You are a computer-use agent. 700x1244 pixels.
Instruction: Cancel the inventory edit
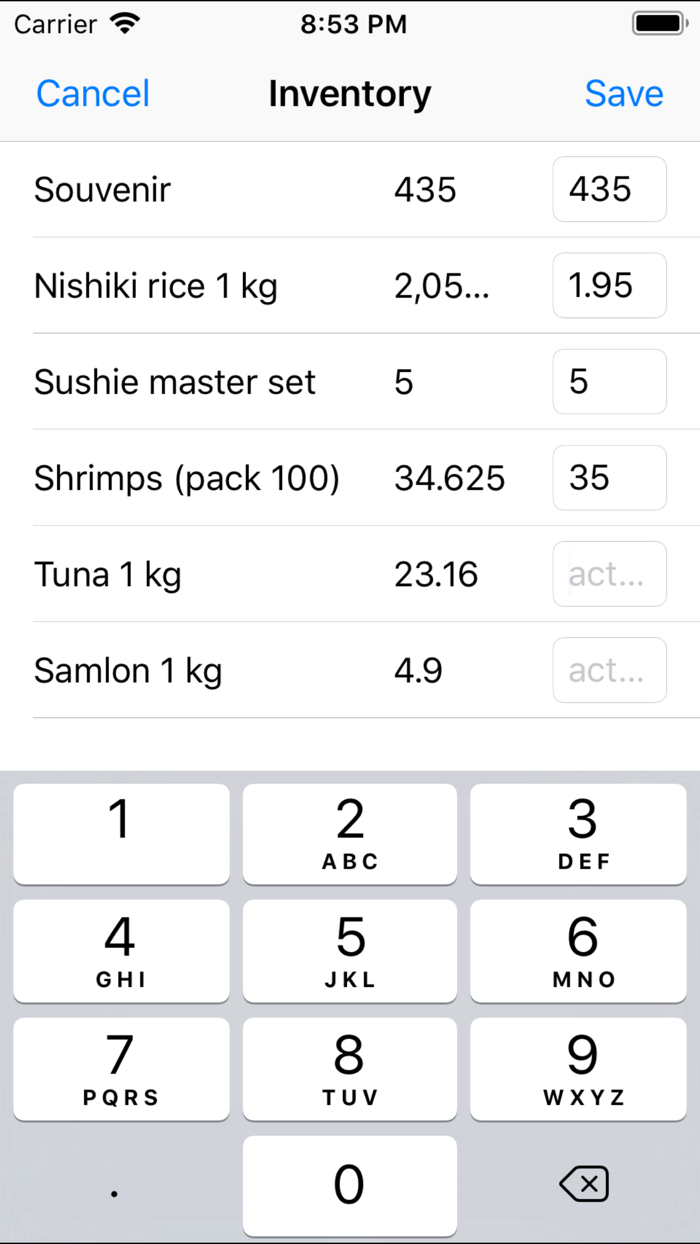click(93, 94)
